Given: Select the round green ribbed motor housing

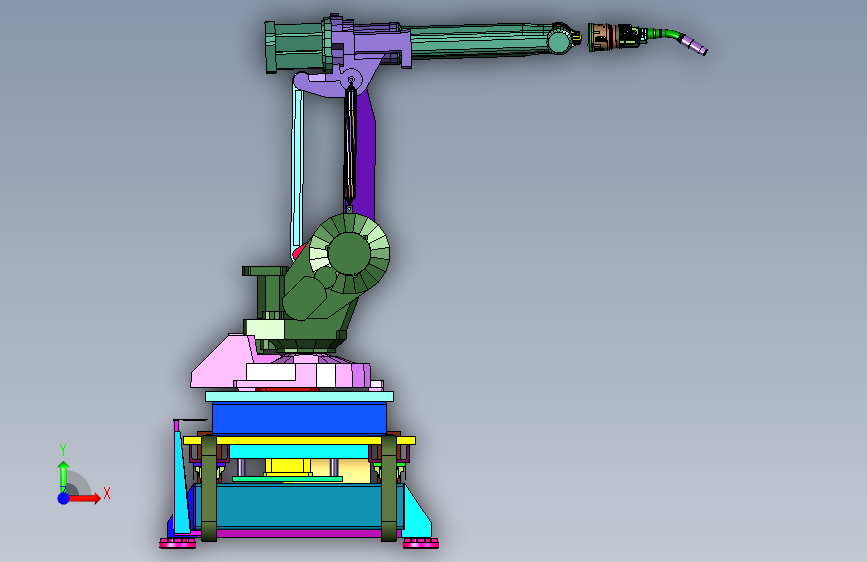Looking at the screenshot, I should click(349, 253).
